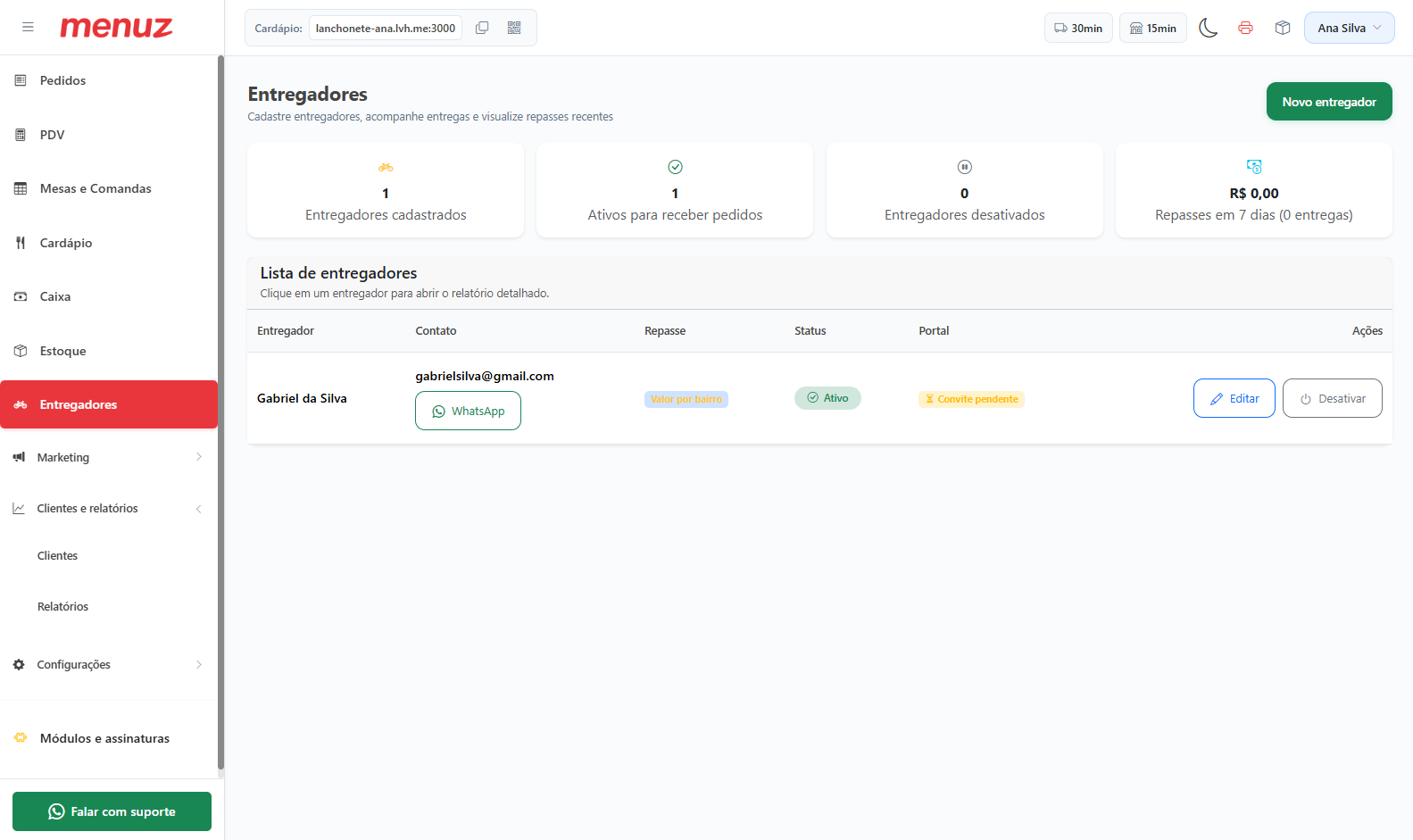Copy the cardápio link icon
Image resolution: width=1413 pixels, height=840 pixels.
(x=482, y=28)
